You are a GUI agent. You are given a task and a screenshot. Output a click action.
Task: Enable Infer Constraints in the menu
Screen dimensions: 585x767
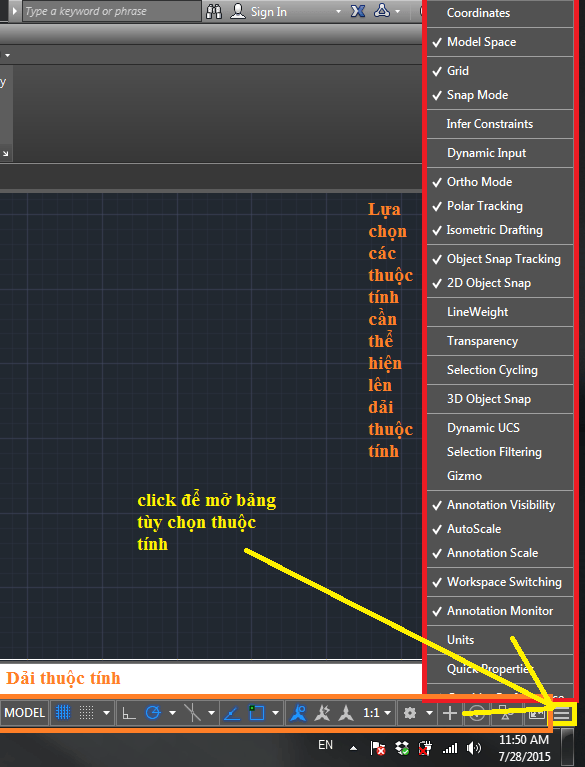click(500, 124)
